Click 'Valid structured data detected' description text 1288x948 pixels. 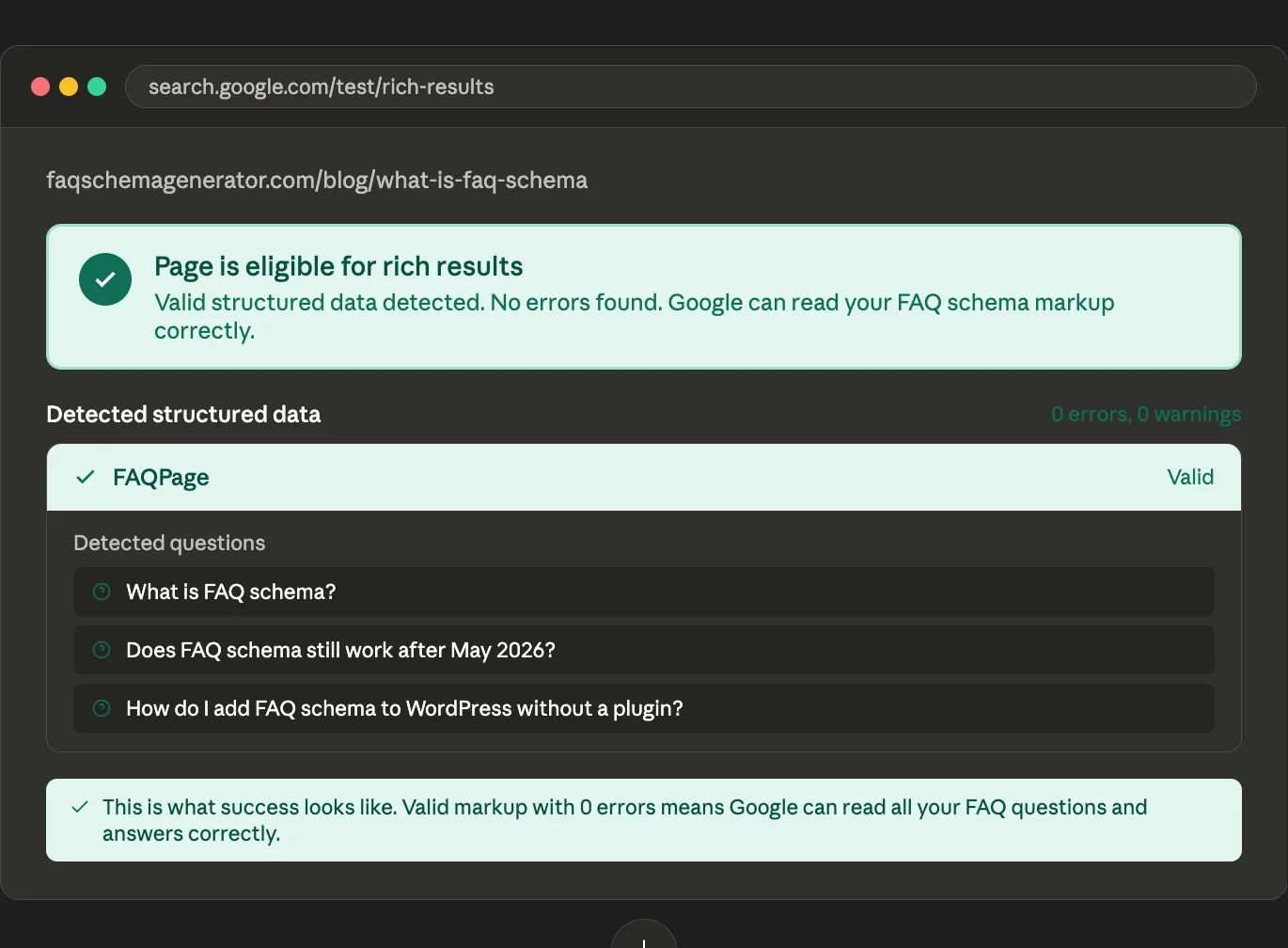point(635,316)
